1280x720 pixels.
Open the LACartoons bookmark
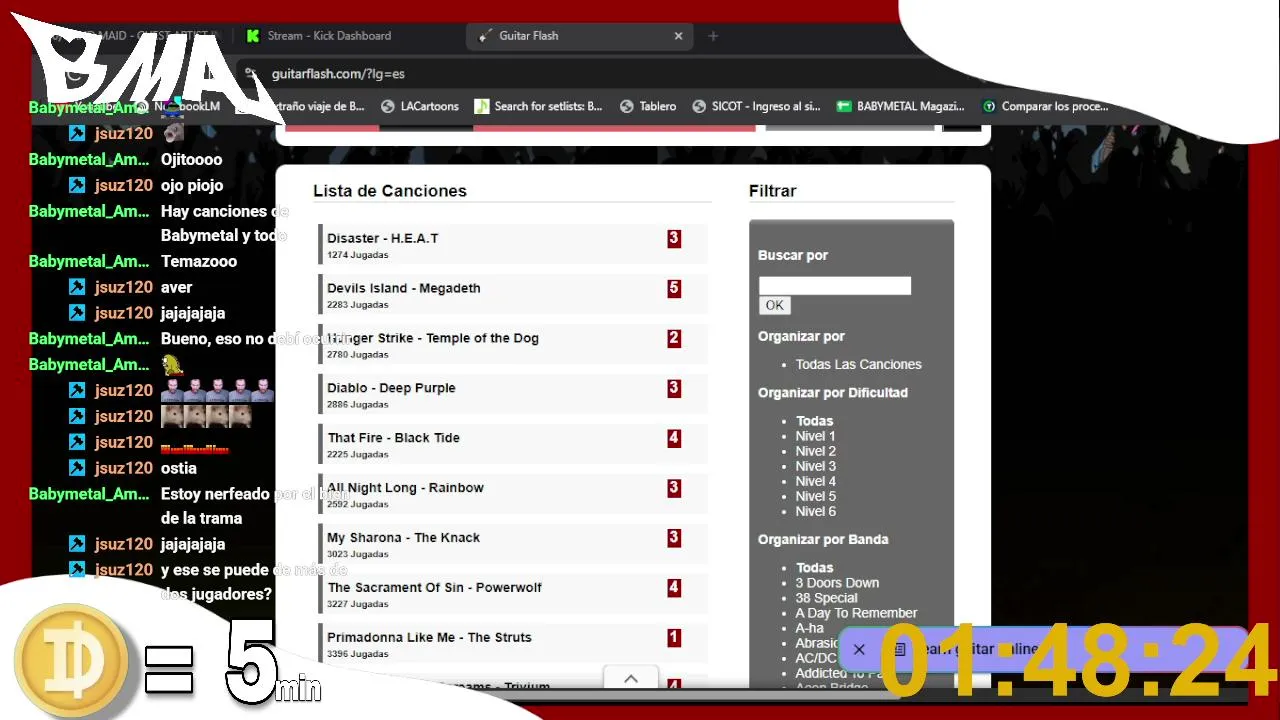(x=419, y=106)
